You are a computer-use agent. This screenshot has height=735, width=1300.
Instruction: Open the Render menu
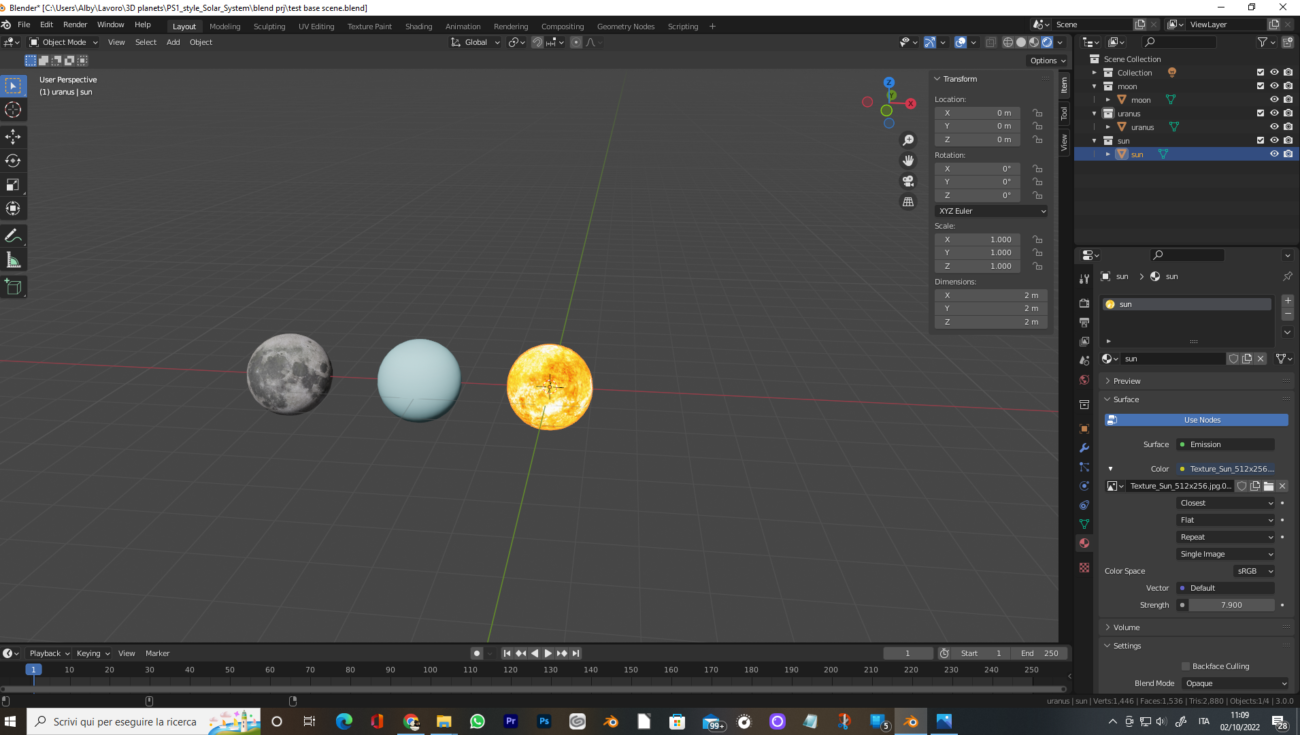click(75, 24)
